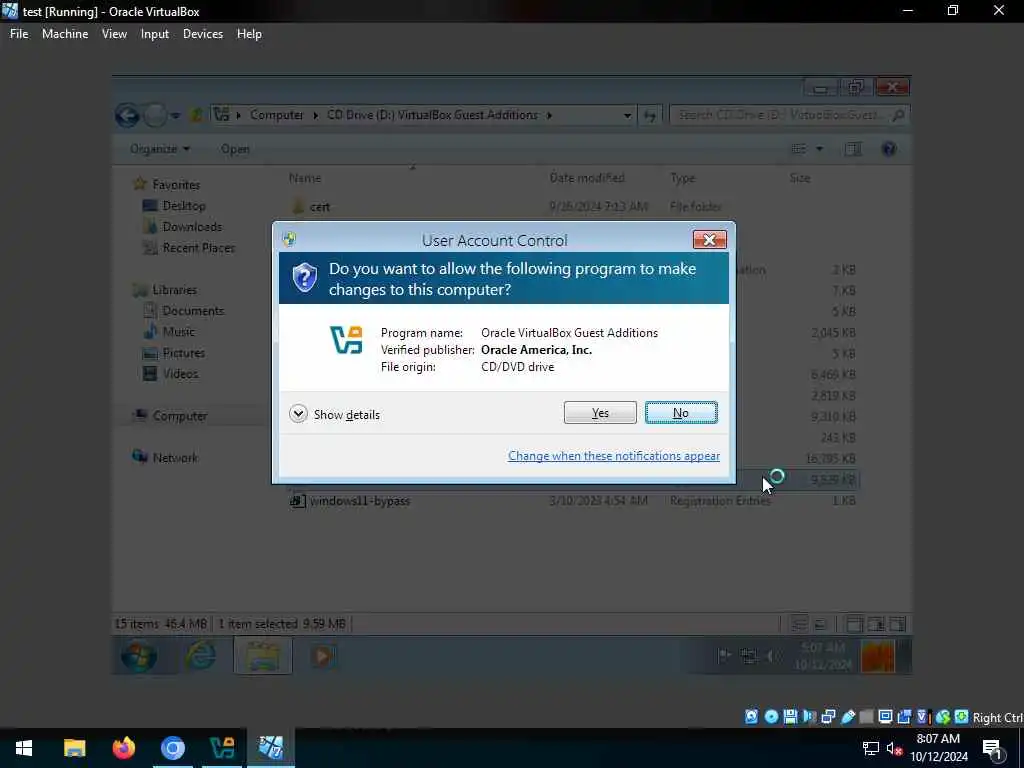Click guest Windows 7 Start orb

[x=138, y=656]
